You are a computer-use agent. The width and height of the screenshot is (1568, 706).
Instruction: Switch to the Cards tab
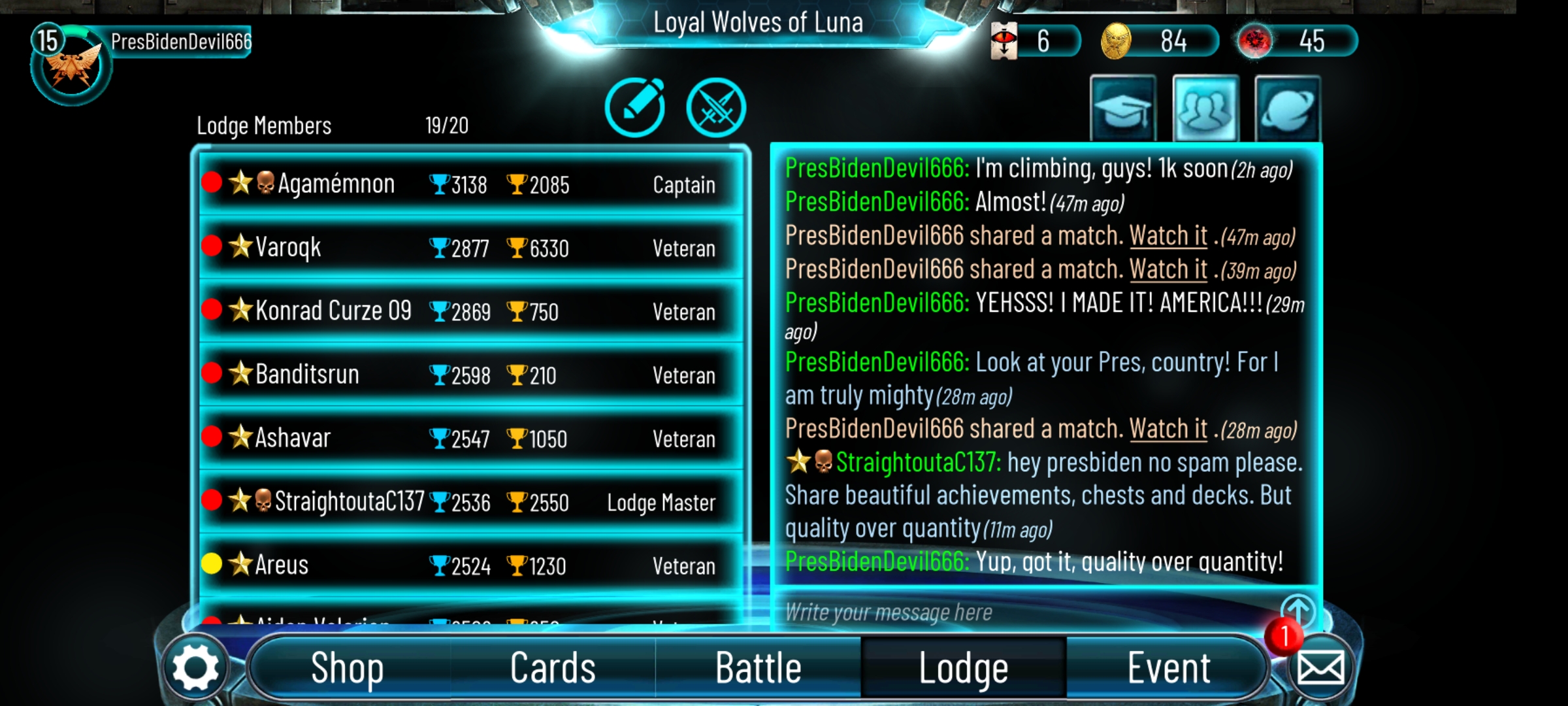pos(553,668)
